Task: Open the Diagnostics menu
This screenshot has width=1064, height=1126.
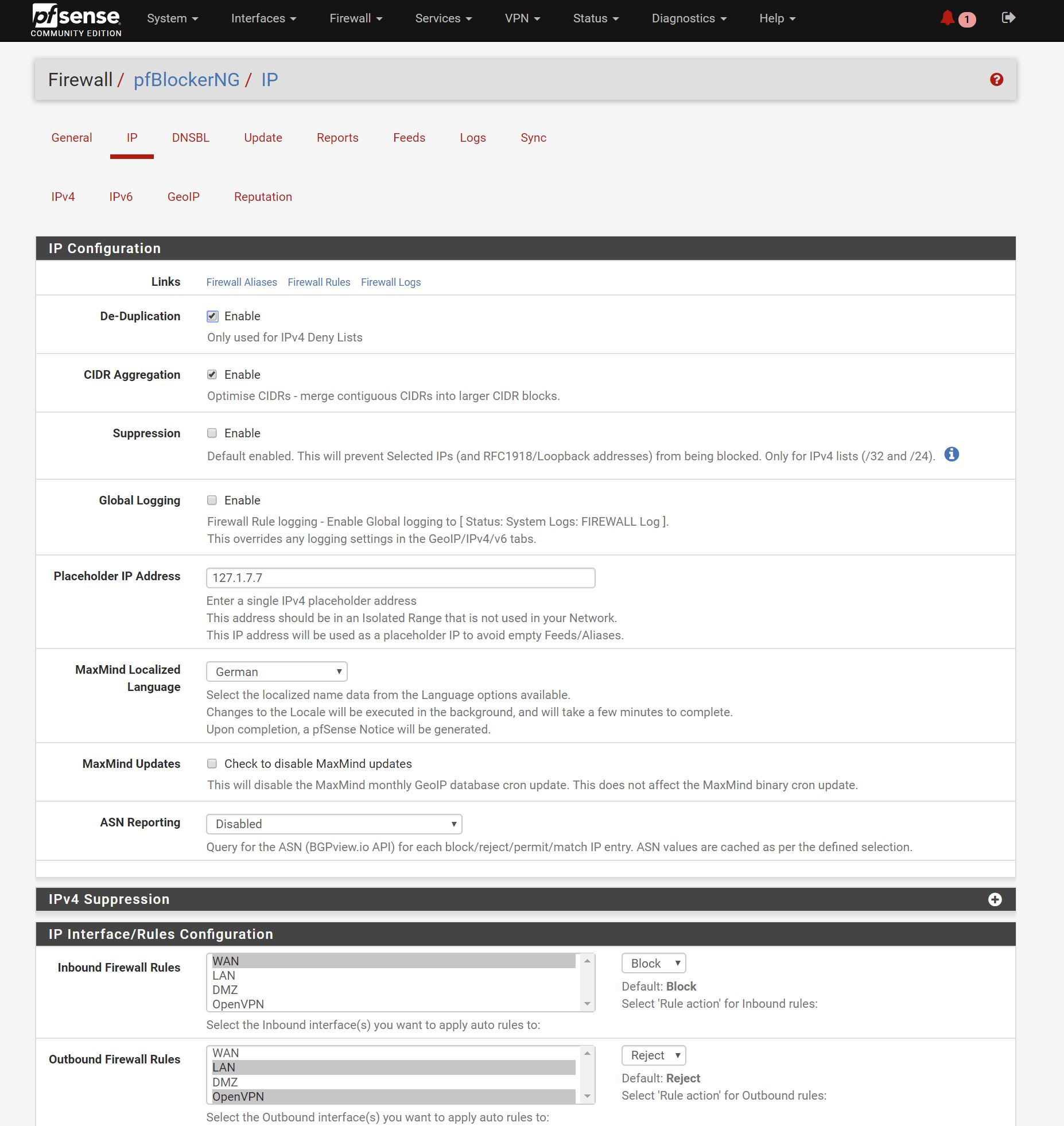Action: (689, 18)
